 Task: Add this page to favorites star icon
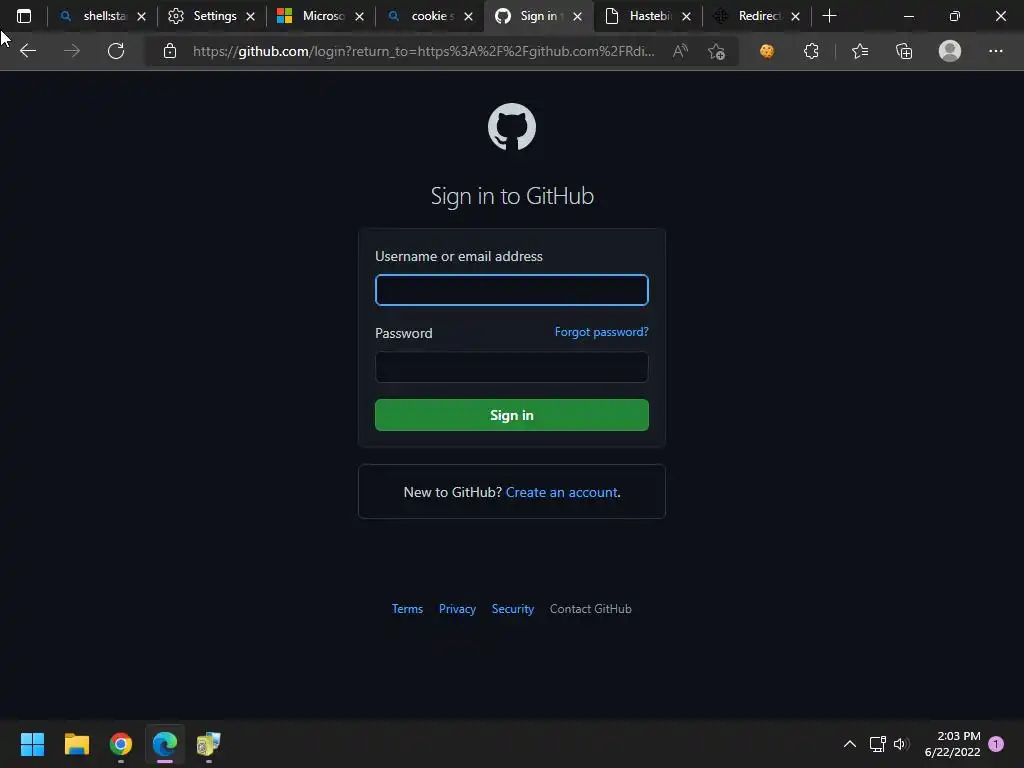tap(716, 51)
